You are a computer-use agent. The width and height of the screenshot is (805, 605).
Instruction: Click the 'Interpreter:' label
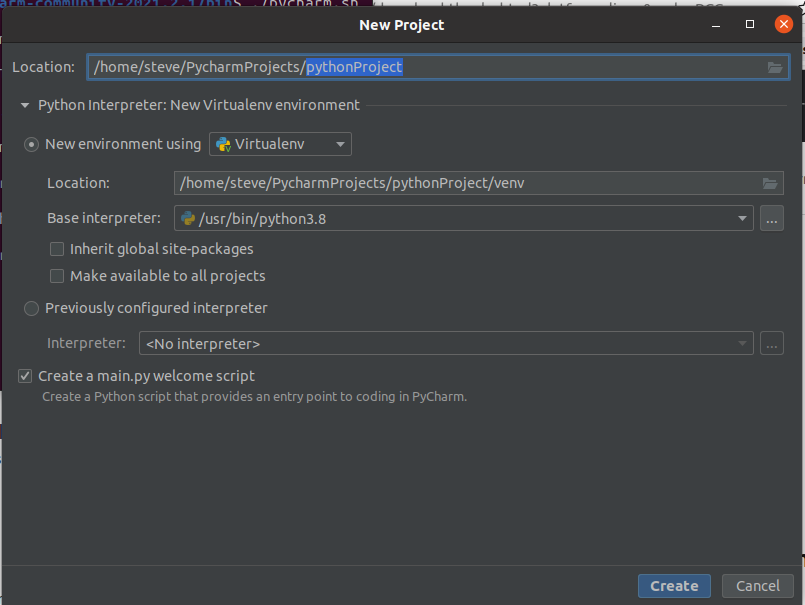click(86, 343)
